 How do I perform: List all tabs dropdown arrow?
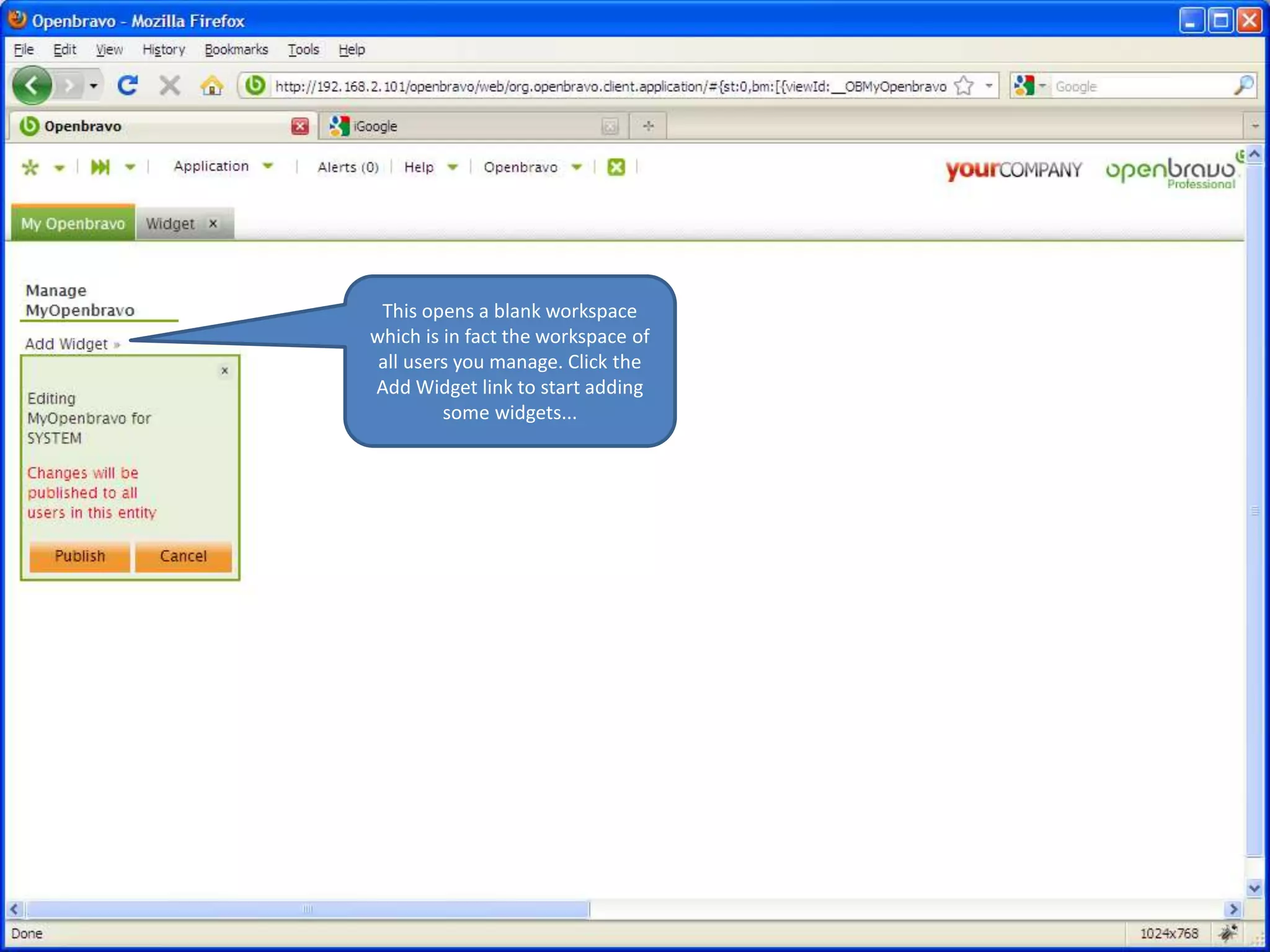(x=1255, y=126)
